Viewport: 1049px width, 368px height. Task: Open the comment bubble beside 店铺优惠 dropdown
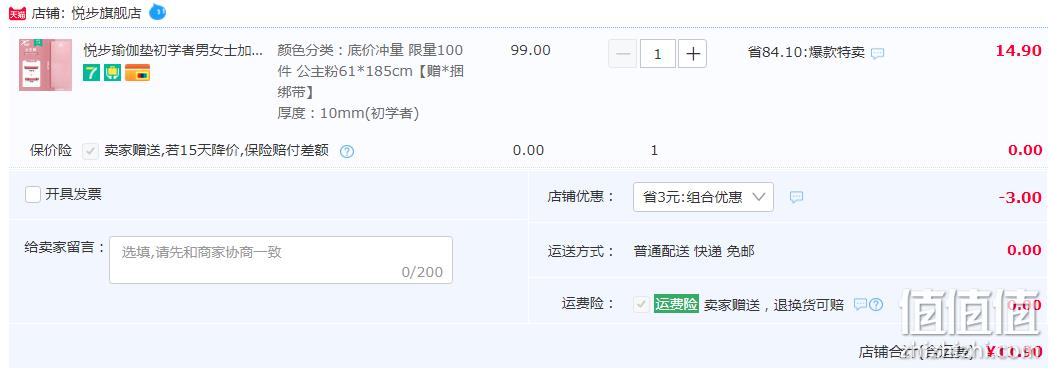796,197
